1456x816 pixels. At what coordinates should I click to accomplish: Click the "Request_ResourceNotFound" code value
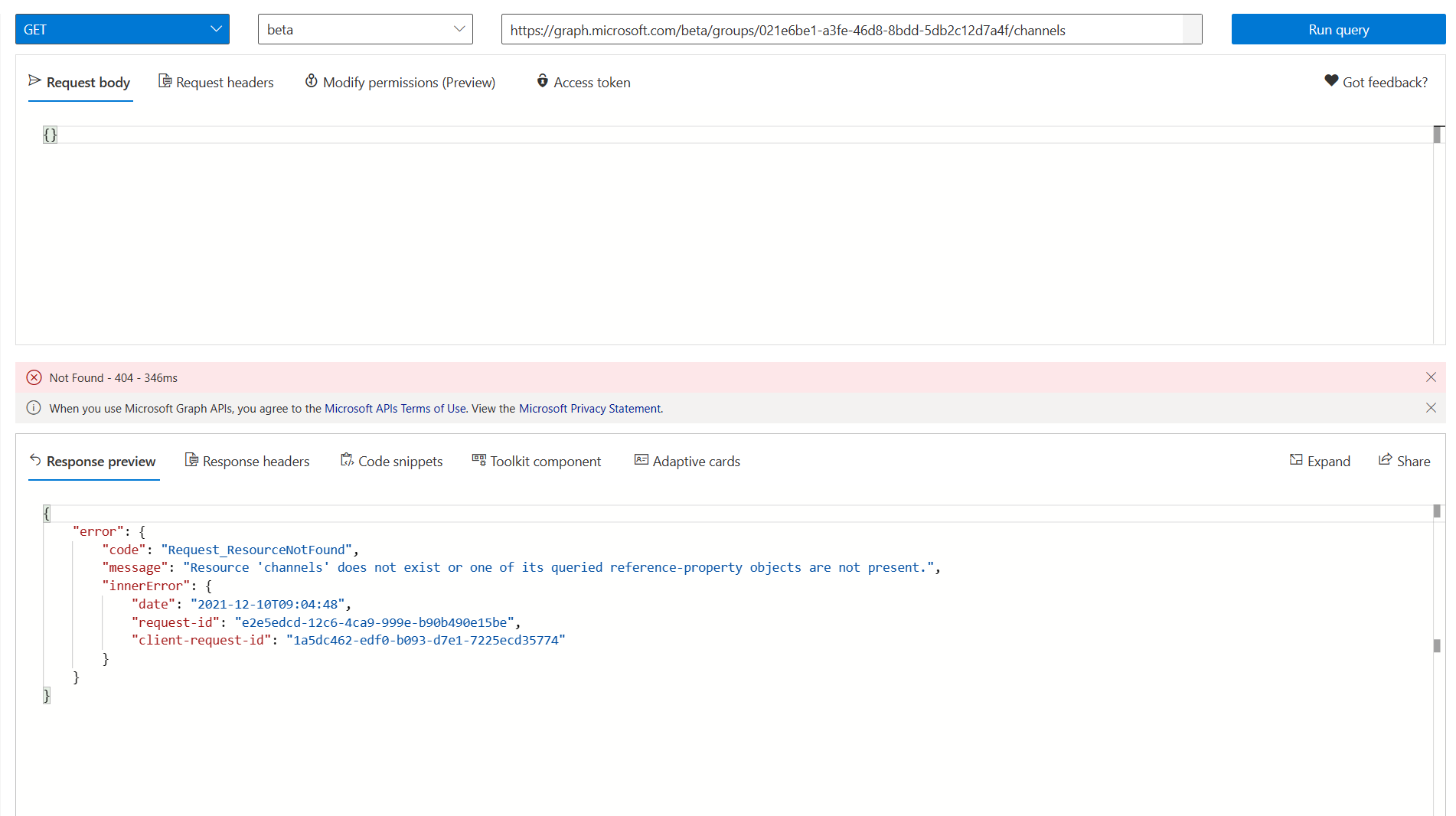pyautogui.click(x=256, y=550)
